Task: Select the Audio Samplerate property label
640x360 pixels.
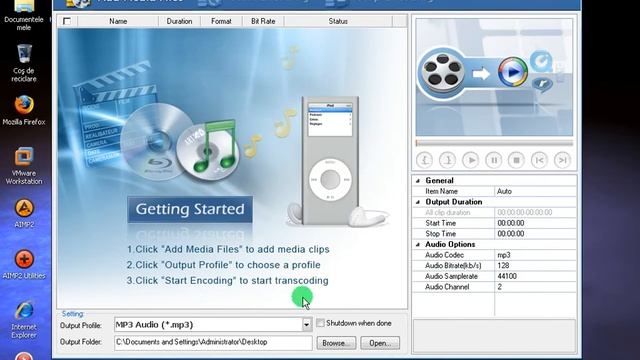Action: tap(451, 276)
